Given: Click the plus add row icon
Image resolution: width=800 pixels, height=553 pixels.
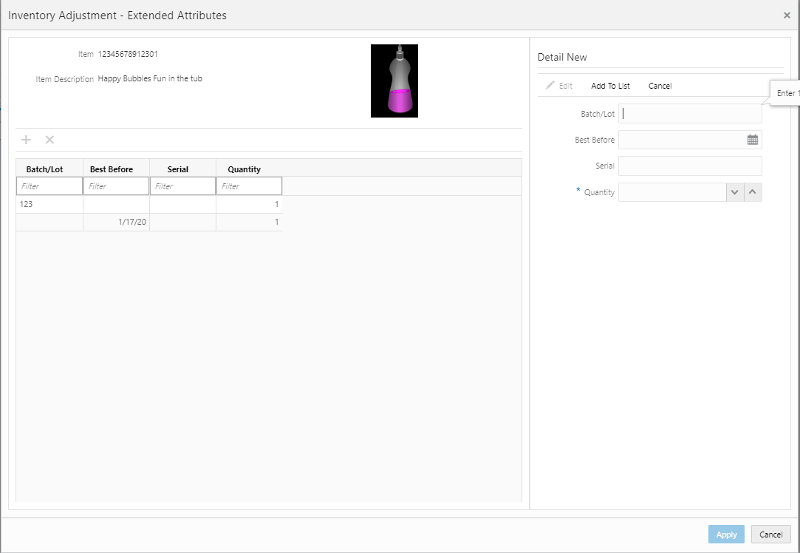Looking at the screenshot, I should (x=26, y=140).
